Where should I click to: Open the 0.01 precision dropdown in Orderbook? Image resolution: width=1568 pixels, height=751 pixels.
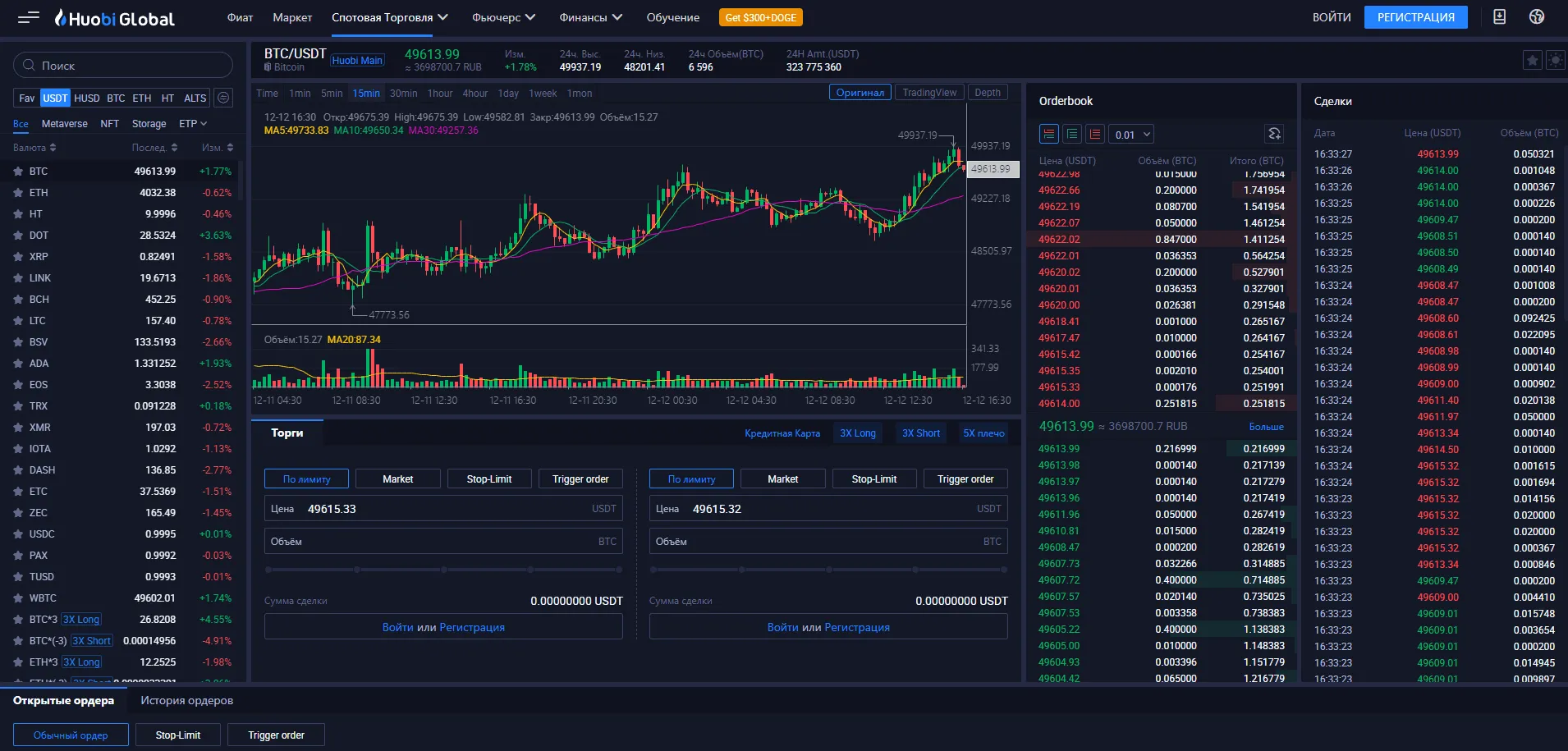pyautogui.click(x=1131, y=133)
